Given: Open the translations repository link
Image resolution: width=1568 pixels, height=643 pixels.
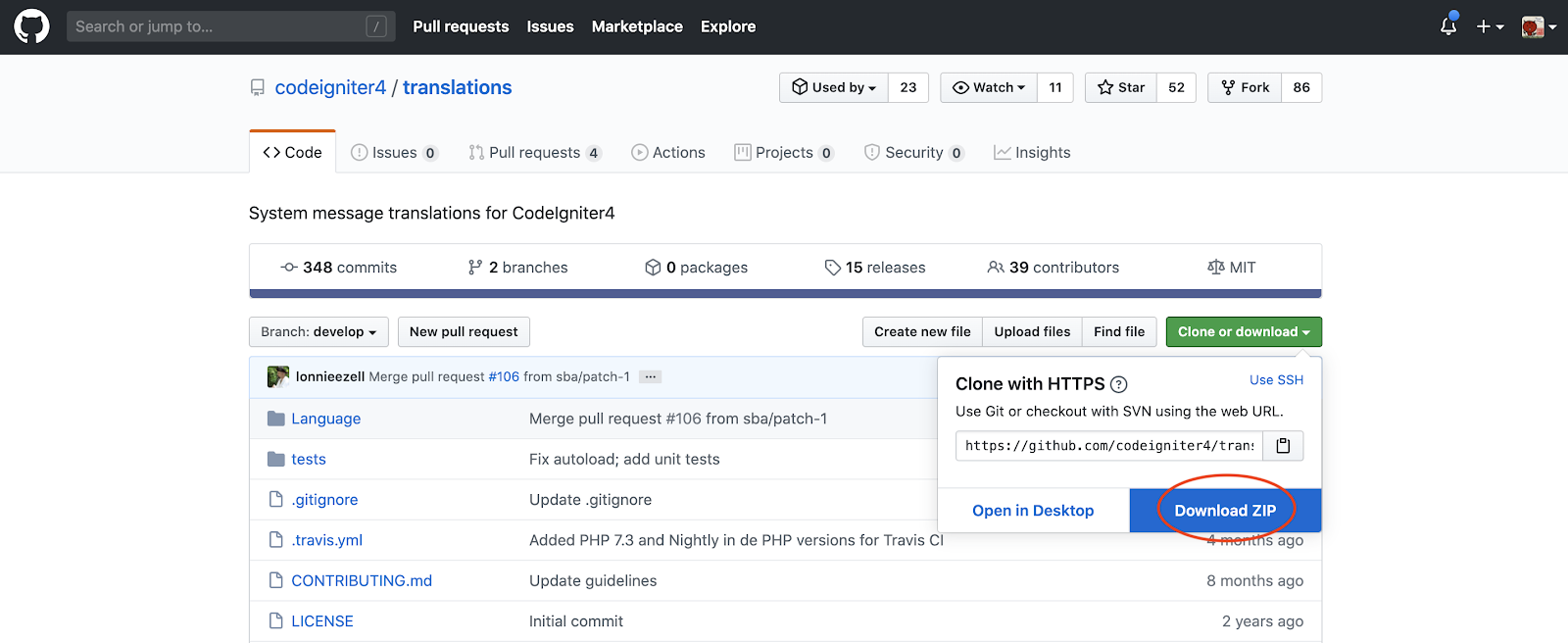Looking at the screenshot, I should (457, 88).
